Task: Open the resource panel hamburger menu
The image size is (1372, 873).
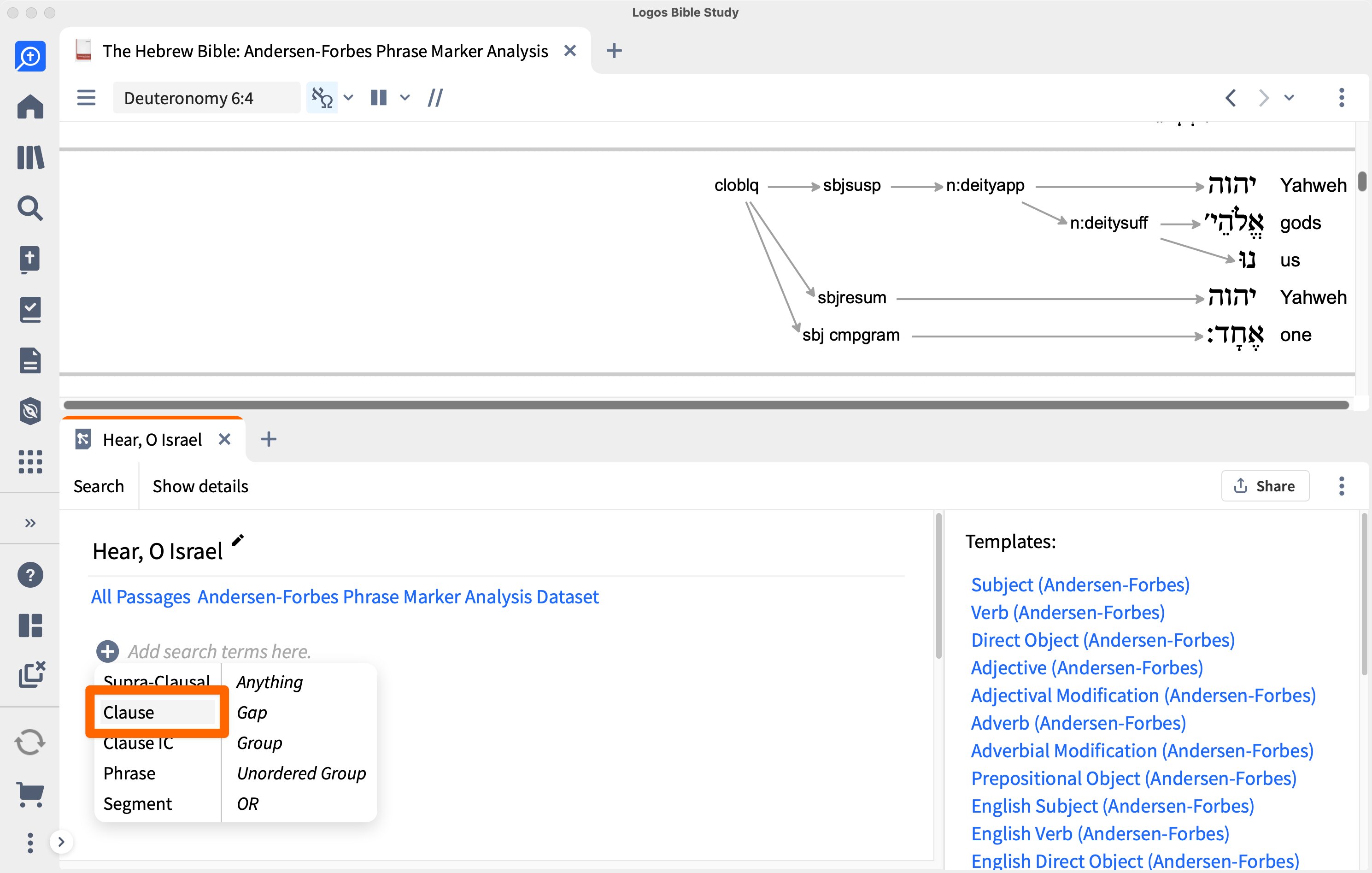Action: pyautogui.click(x=86, y=98)
